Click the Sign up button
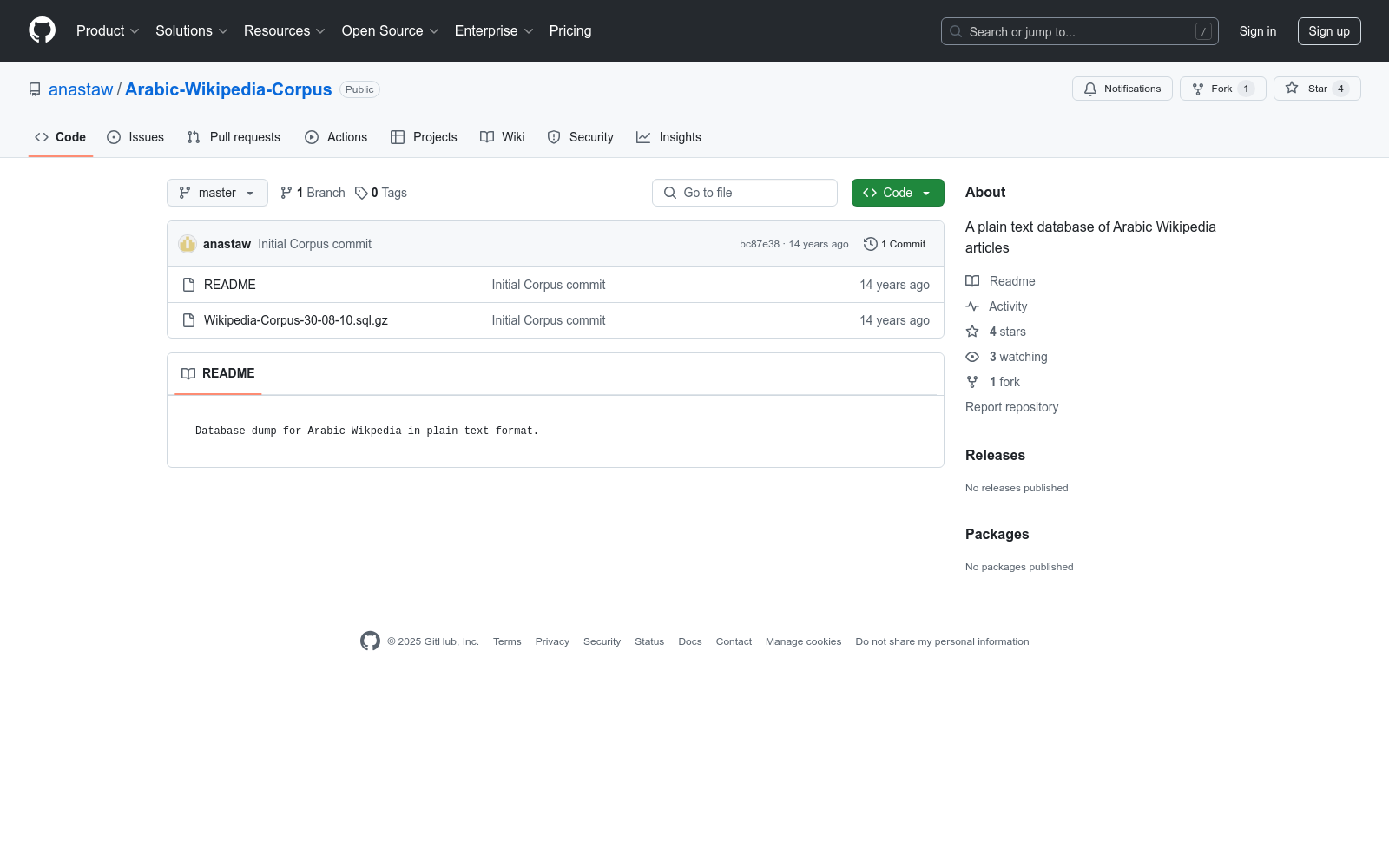 tap(1329, 31)
